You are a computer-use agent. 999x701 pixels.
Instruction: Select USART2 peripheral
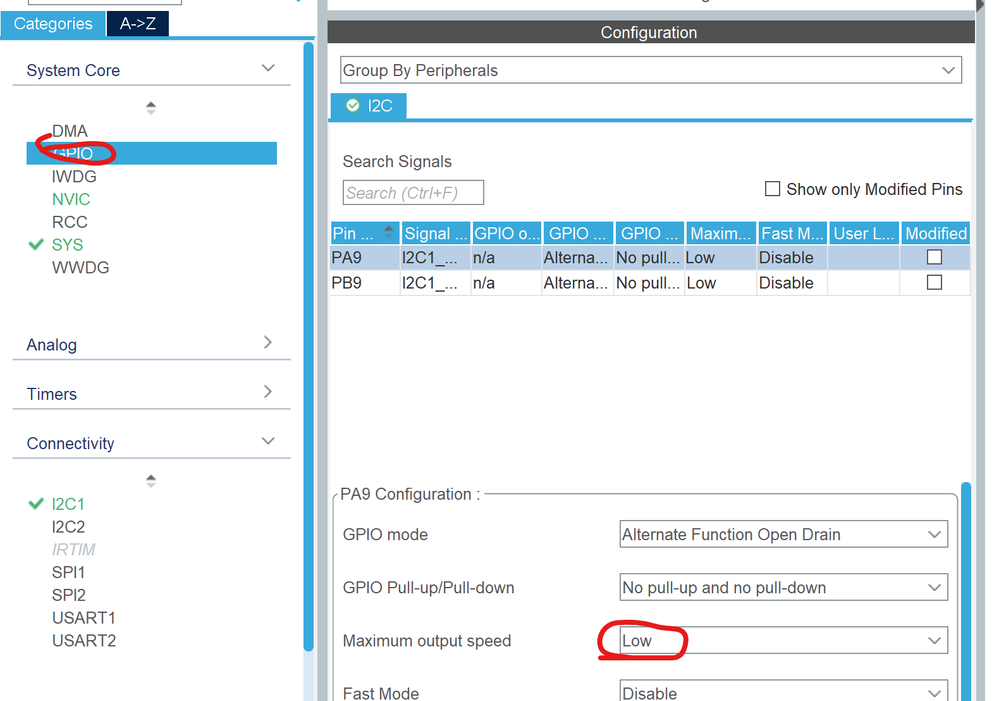tap(84, 640)
